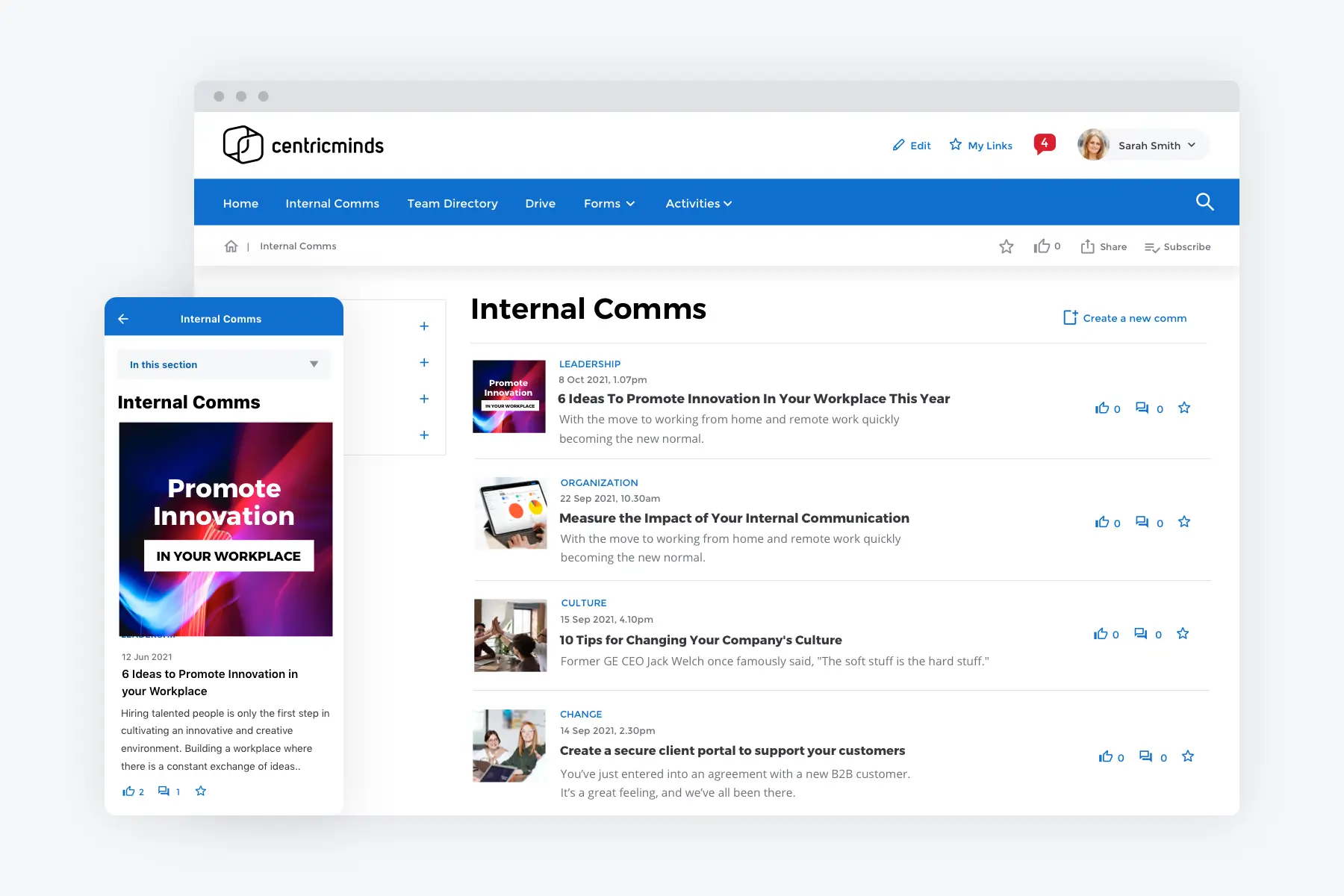The image size is (1344, 896).
Task: Click the back arrow in the mobile panel header
Action: (123, 318)
